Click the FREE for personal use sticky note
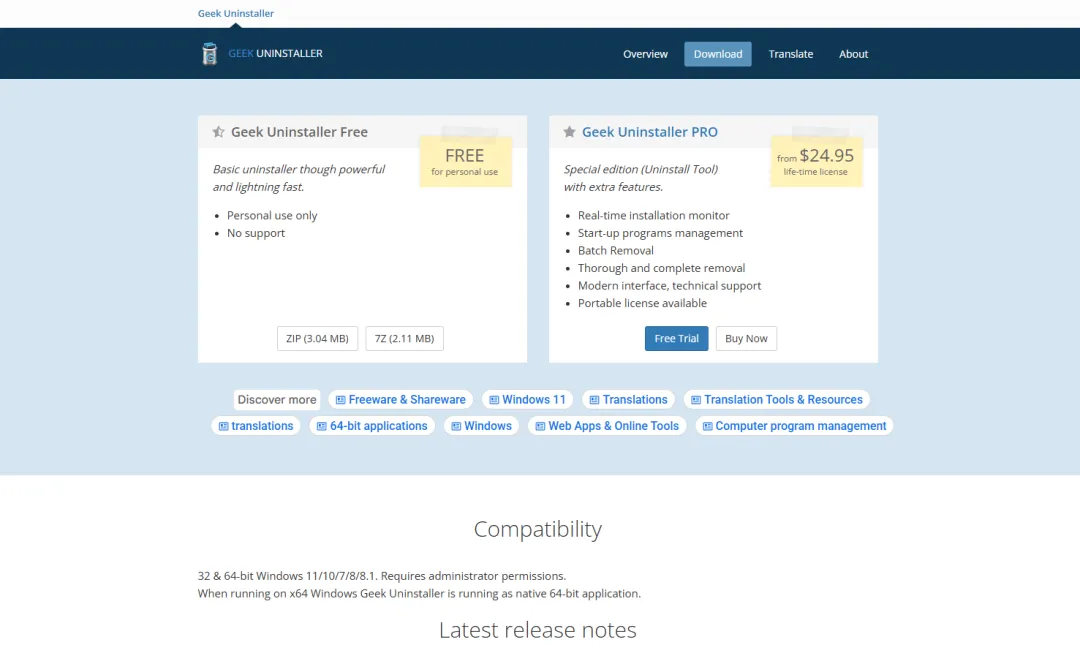Viewport: 1080px width, 653px height. (466, 160)
